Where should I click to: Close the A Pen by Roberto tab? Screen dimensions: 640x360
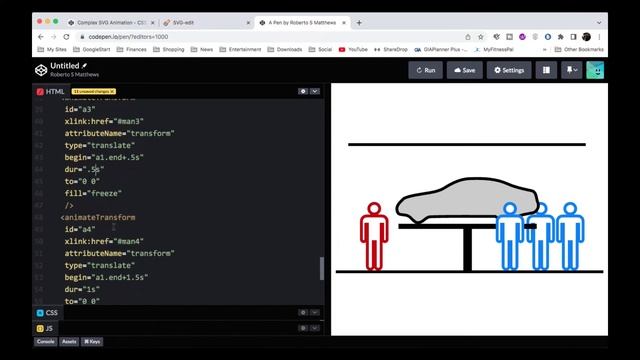(344, 23)
